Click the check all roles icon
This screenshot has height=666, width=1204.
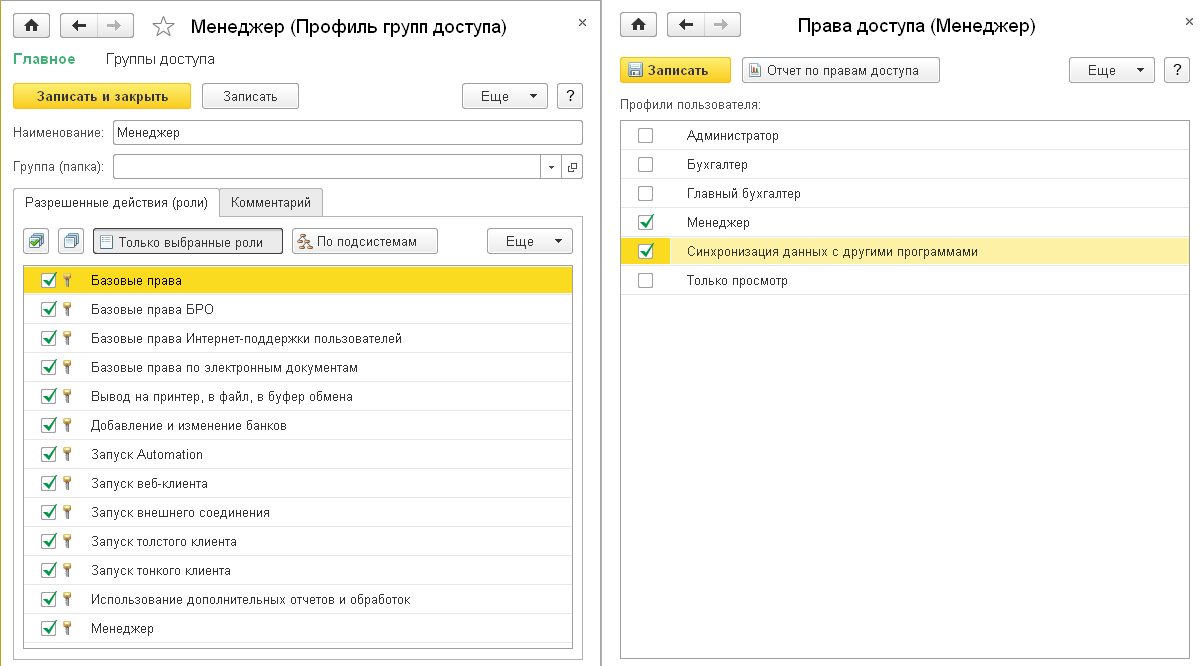[37, 241]
